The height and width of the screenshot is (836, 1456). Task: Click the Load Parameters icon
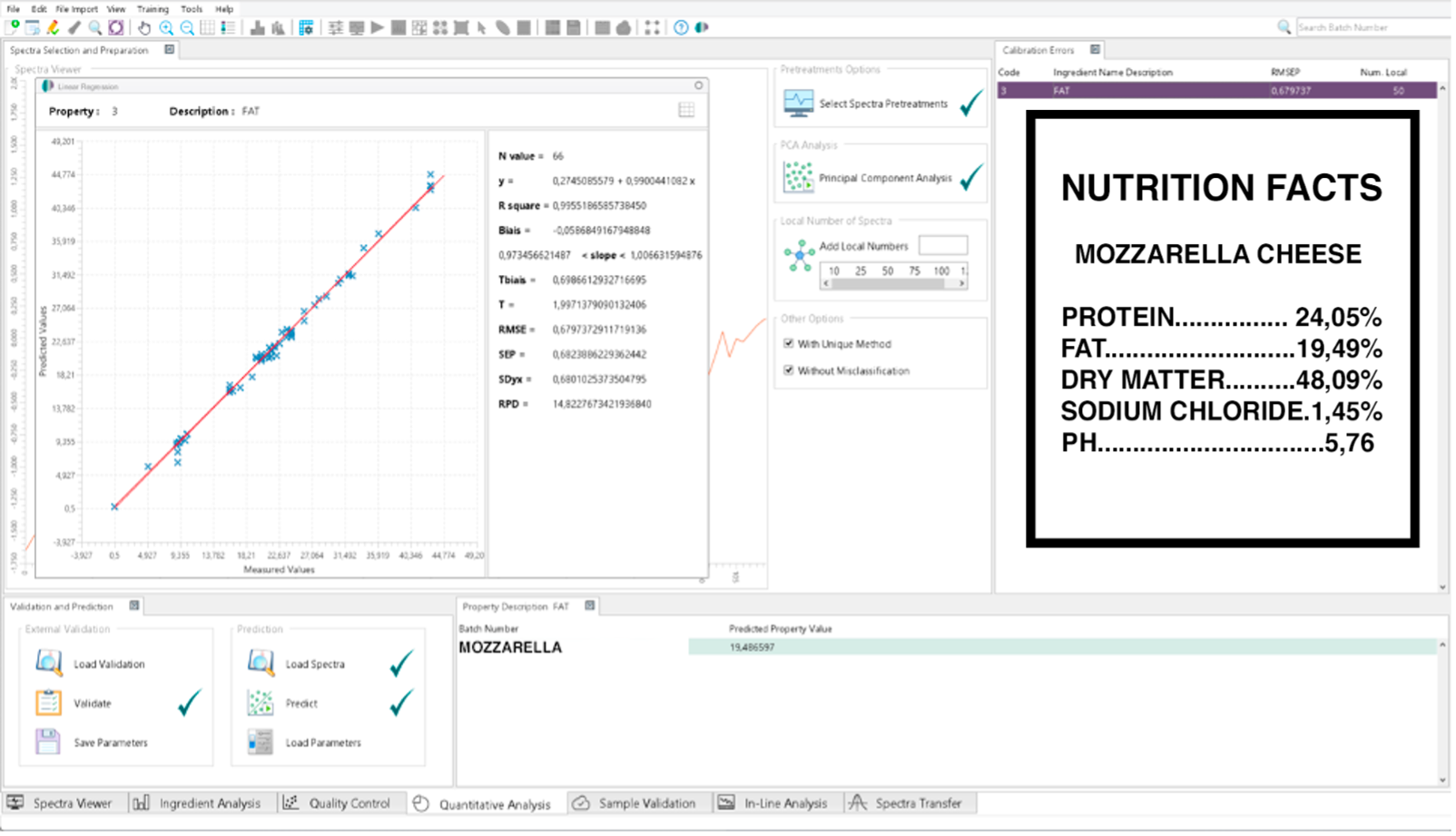[261, 742]
